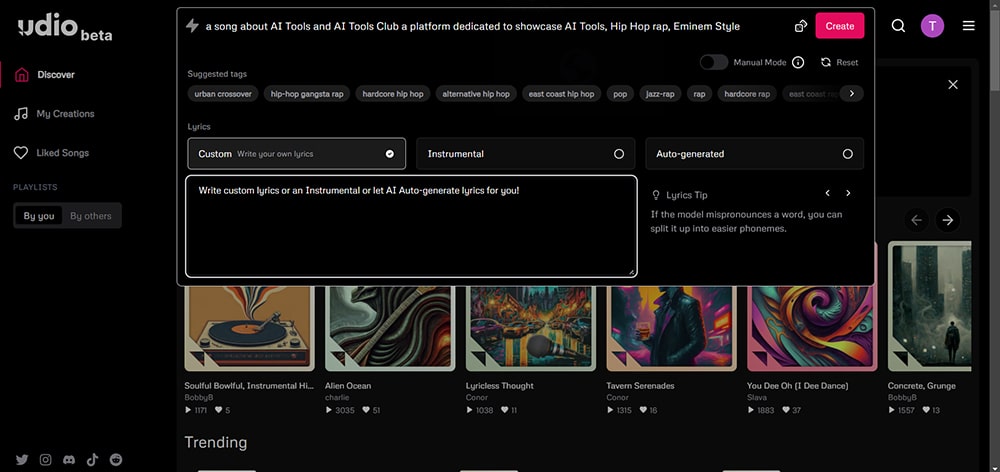Click the lightning bolt prompt icon
1000x472 pixels.
(x=192, y=26)
